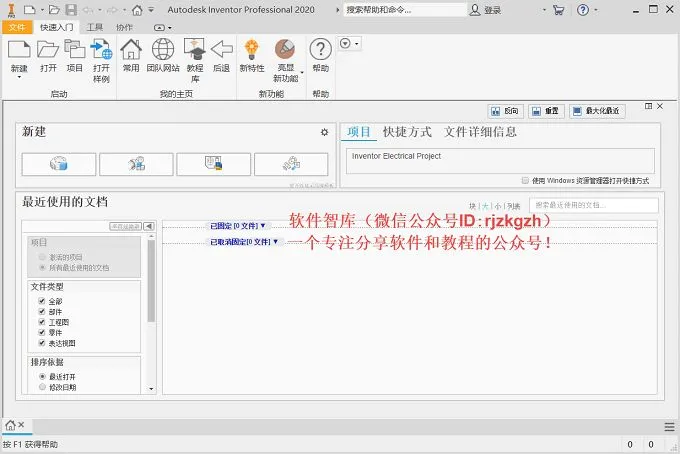Screen dimensions: 680x454
Task: Switch to the 文件详细信息 tab
Action: [x=480, y=132]
